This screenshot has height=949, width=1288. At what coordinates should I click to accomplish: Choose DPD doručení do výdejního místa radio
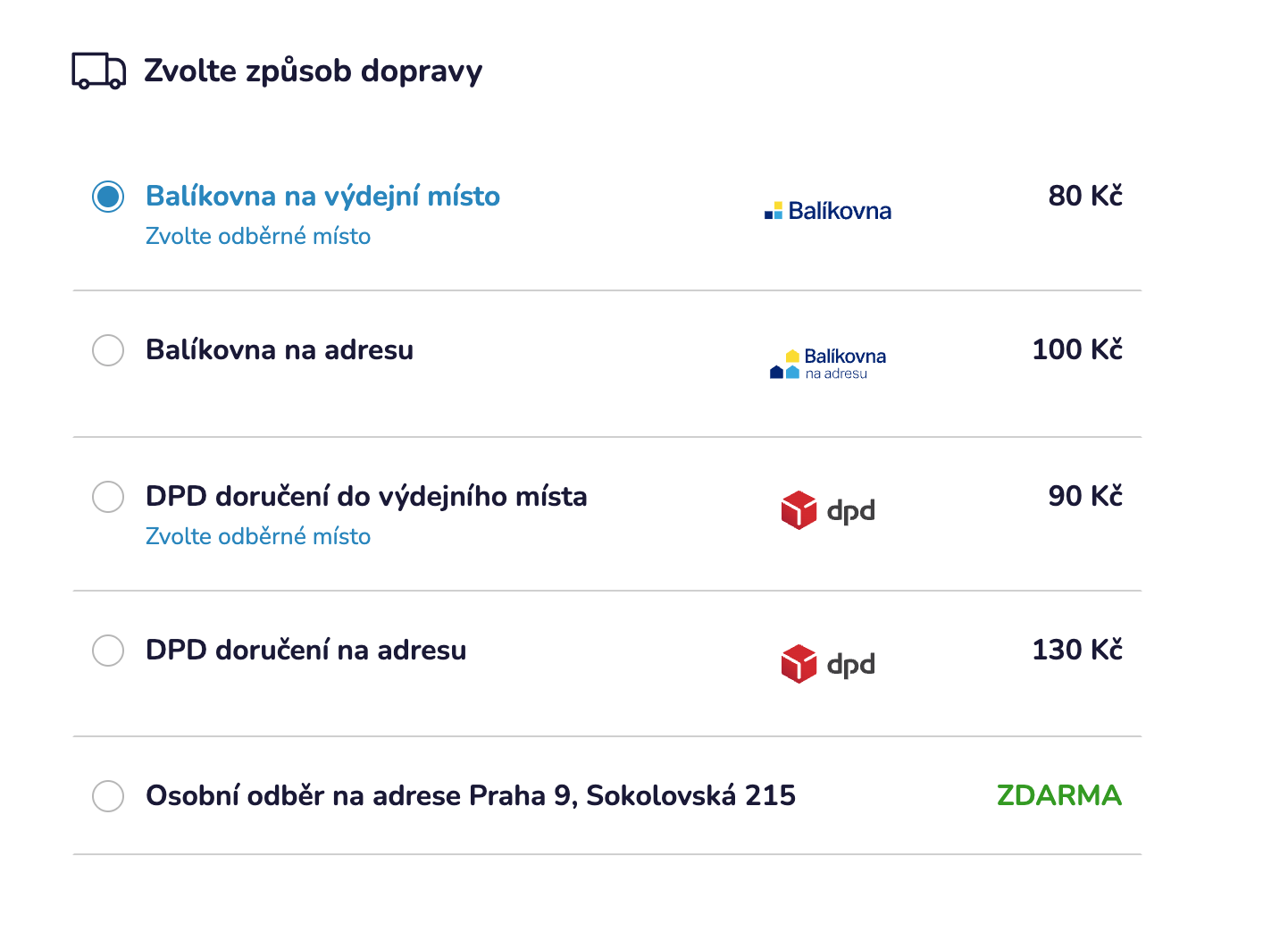click(108, 497)
